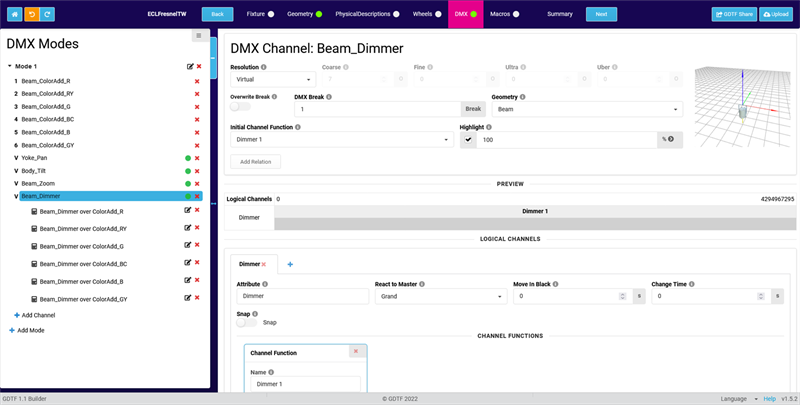The width and height of the screenshot is (800, 405).
Task: Click the Undo arrow icon
Action: tap(31, 14)
